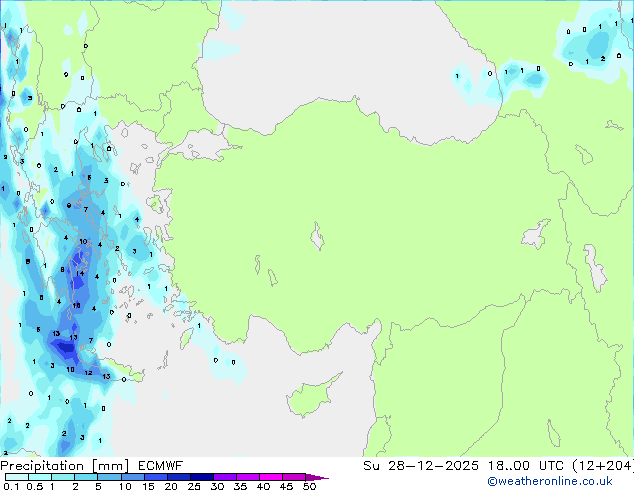Click the '12' precipitation value near Crete
This screenshot has width=634, height=490.
pos(88,373)
